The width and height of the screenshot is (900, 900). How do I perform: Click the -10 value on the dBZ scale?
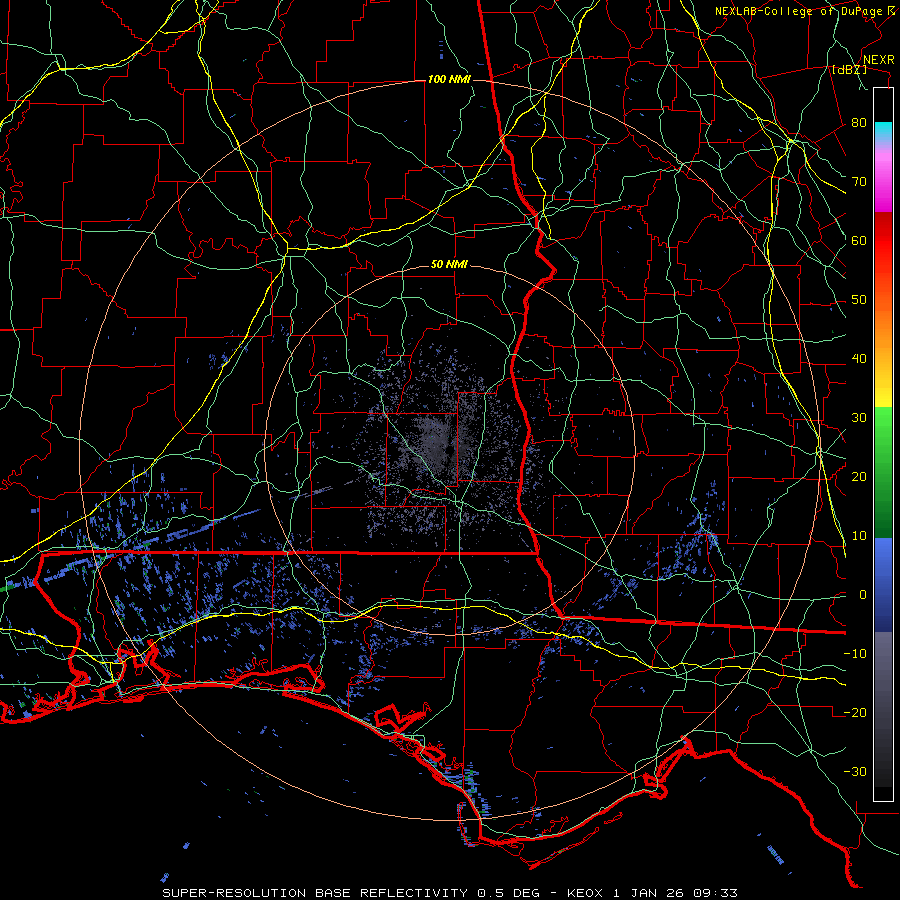(855, 654)
